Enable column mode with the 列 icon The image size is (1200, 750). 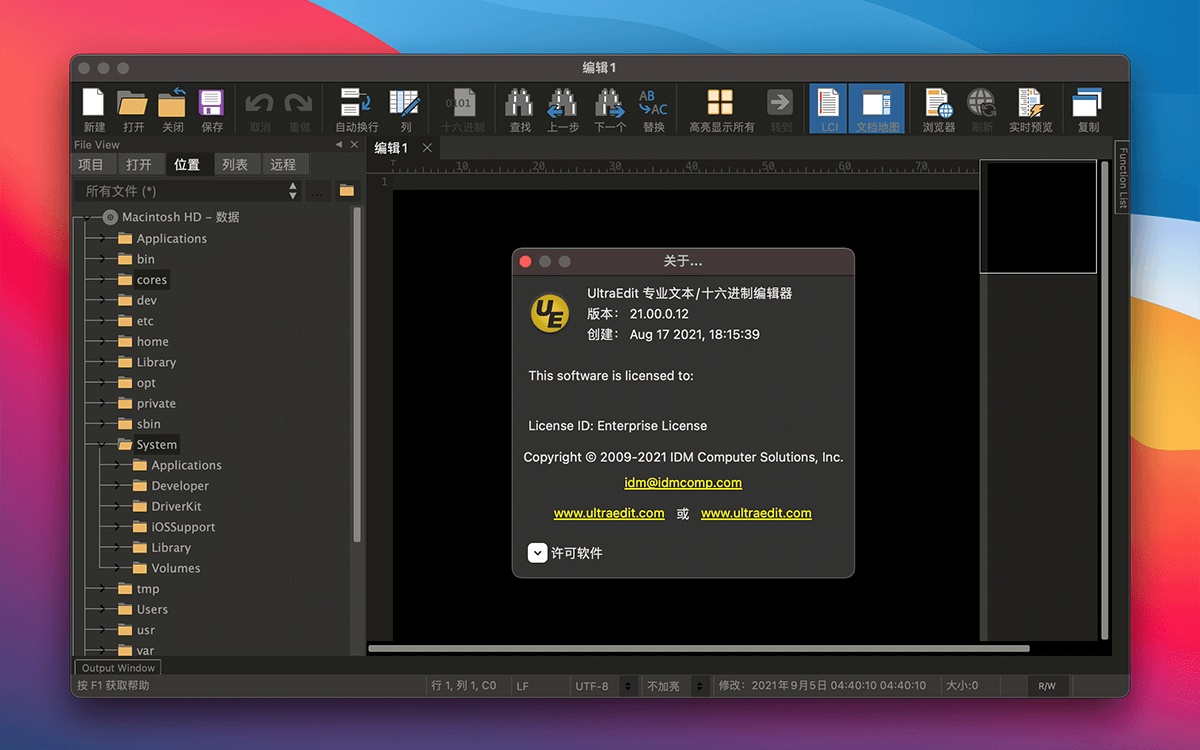coord(405,105)
